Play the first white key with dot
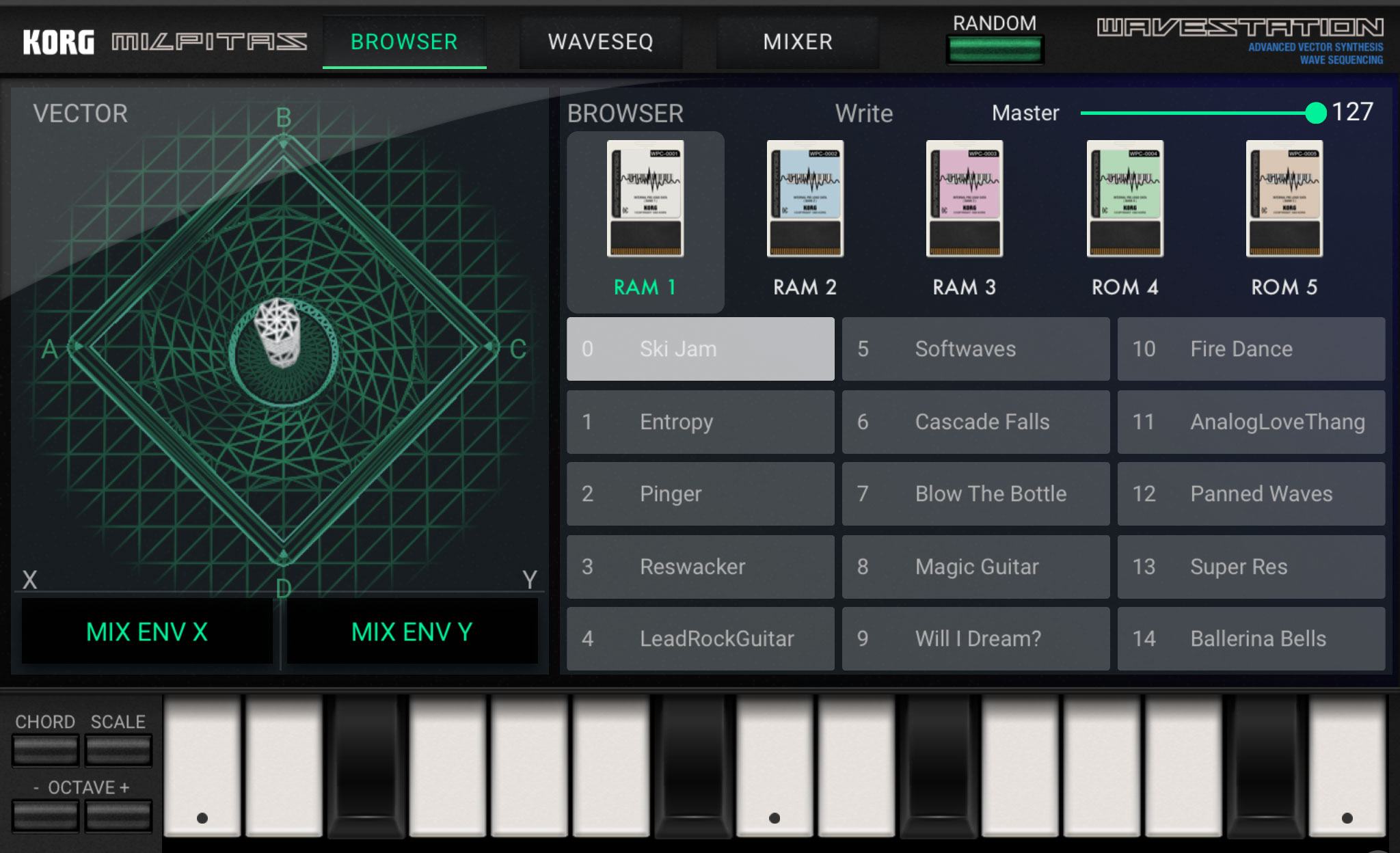Image resolution: width=1400 pixels, height=853 pixels. pyautogui.click(x=202, y=766)
